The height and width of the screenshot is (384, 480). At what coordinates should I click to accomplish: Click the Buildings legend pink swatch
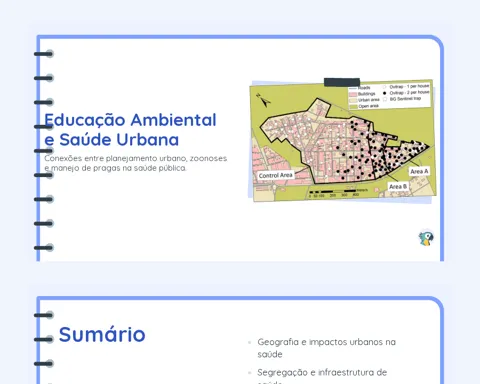point(353,94)
